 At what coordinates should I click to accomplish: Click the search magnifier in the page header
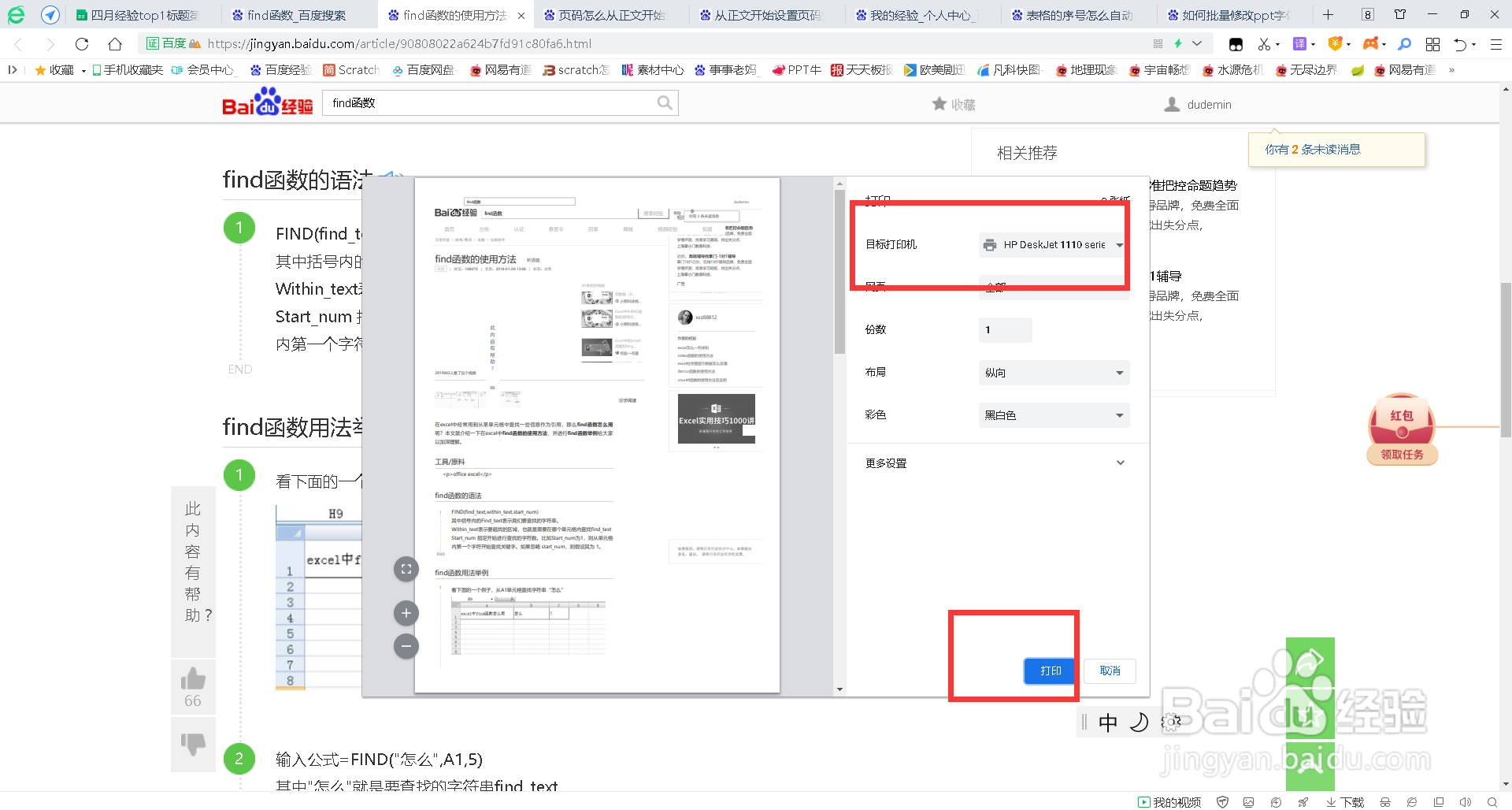point(664,102)
